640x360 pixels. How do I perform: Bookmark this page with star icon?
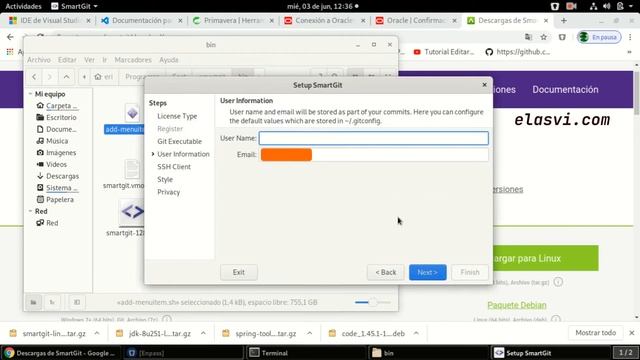pyautogui.click(x=544, y=37)
